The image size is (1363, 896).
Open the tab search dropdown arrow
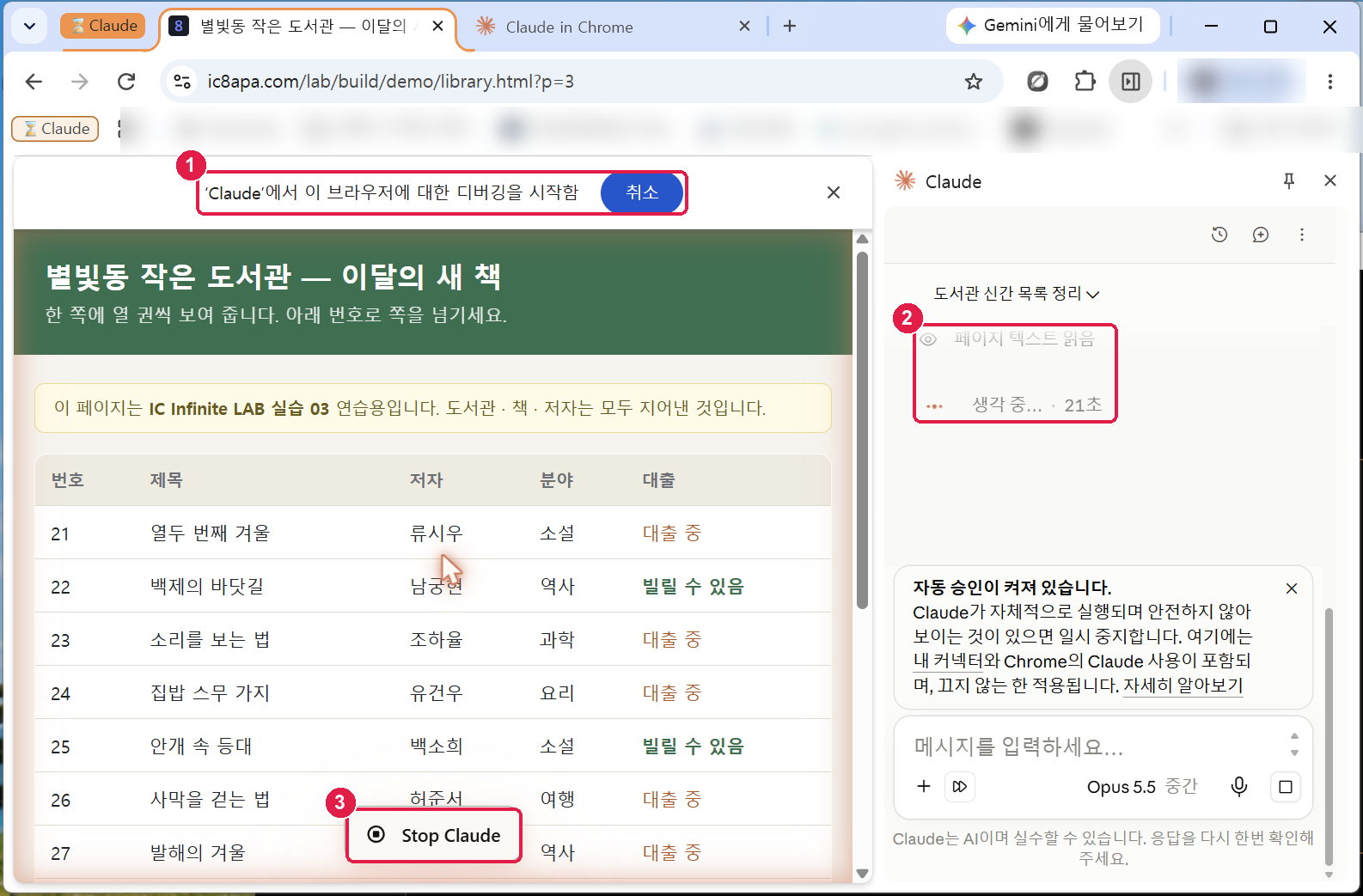point(29,26)
